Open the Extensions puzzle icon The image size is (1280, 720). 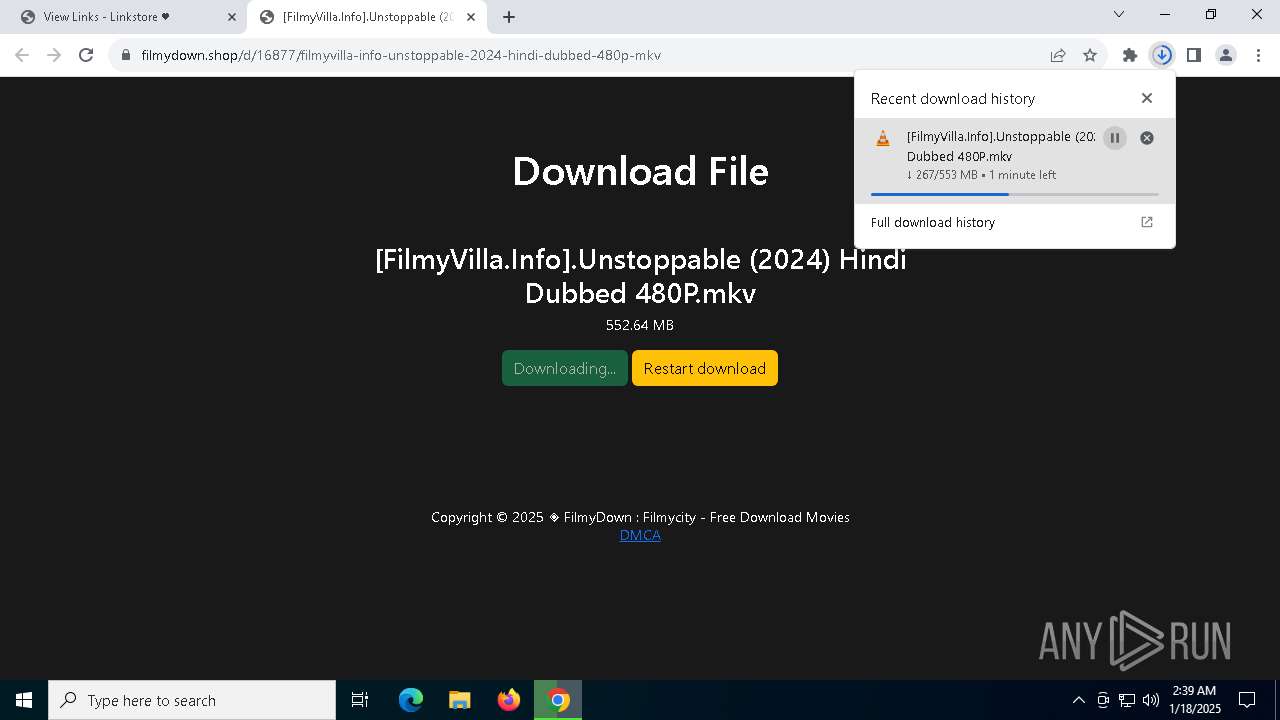point(1130,55)
